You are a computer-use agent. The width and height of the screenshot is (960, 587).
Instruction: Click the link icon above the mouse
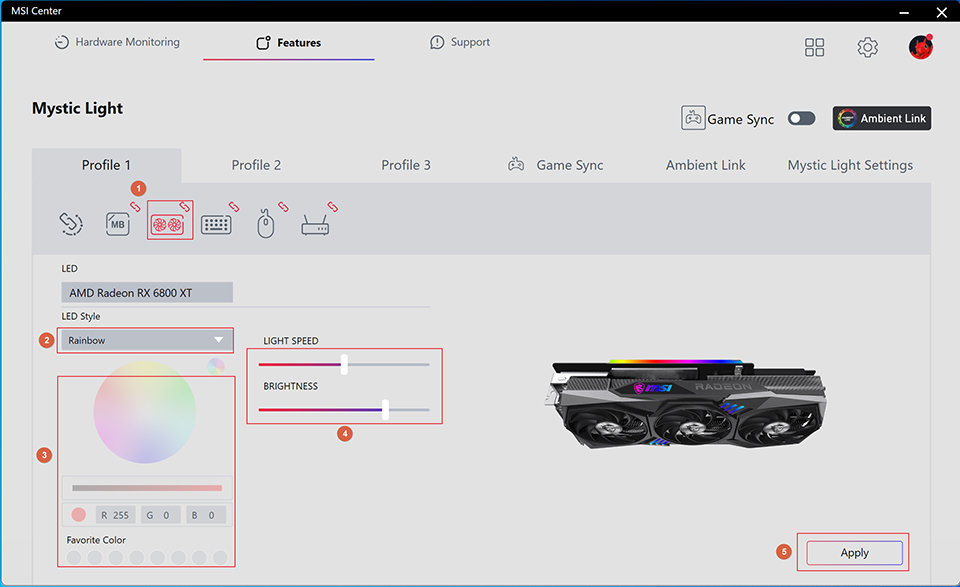click(283, 207)
